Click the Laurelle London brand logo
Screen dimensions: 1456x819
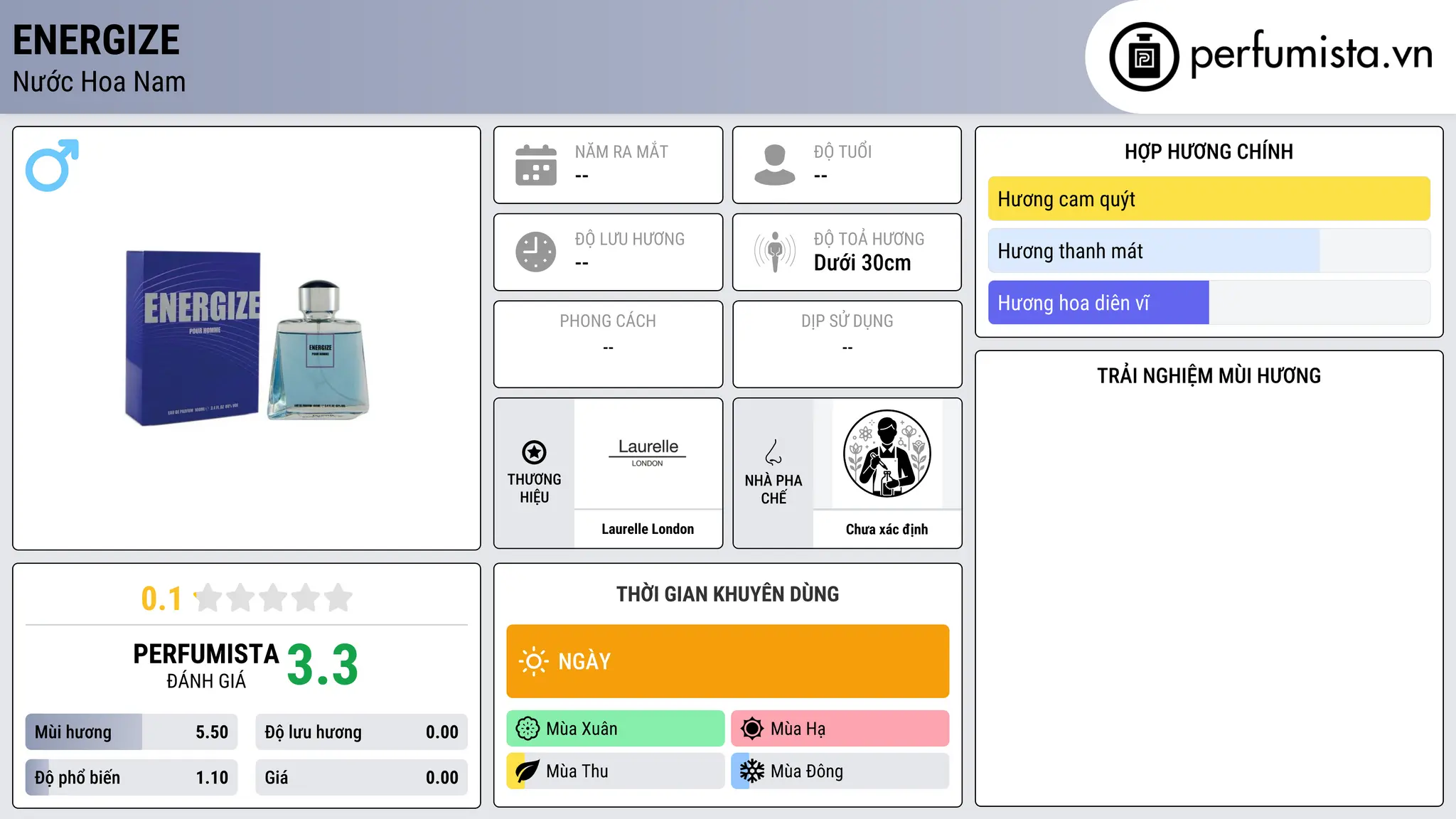[648, 452]
